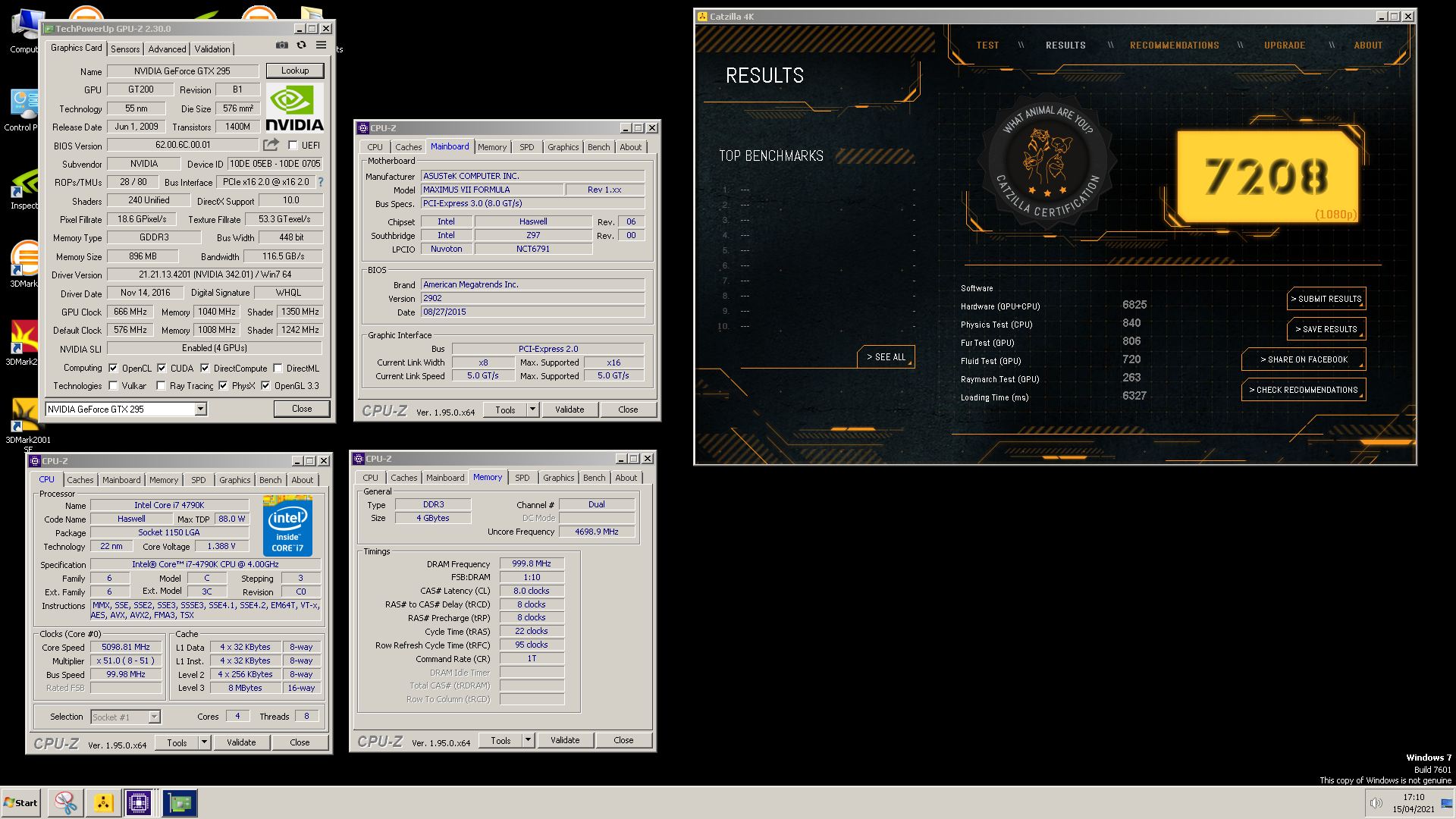Open the GPU-Z hamburger menu
The height and width of the screenshot is (819, 1456).
coord(321,45)
